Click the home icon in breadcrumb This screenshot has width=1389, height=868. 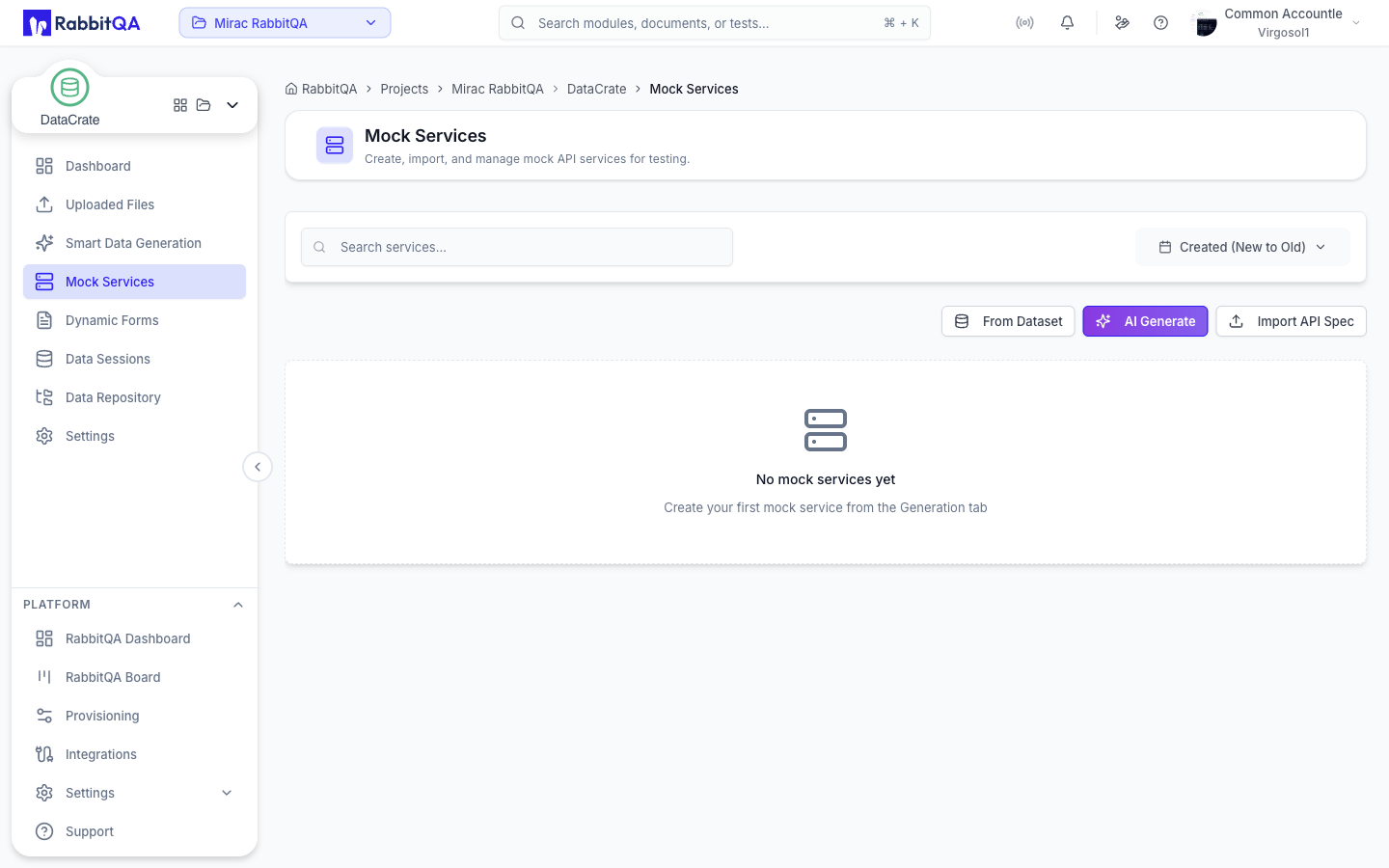291,89
